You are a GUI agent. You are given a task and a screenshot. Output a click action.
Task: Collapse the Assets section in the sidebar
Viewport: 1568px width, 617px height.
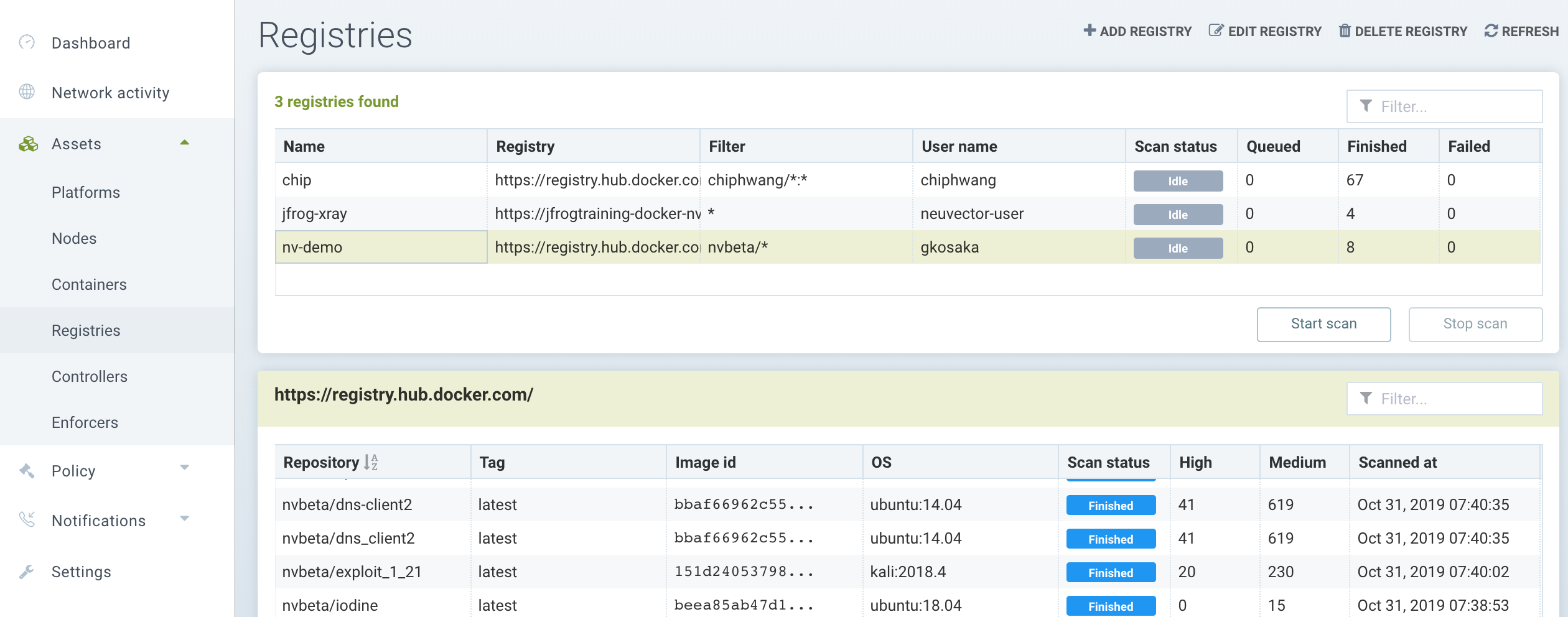[x=185, y=143]
